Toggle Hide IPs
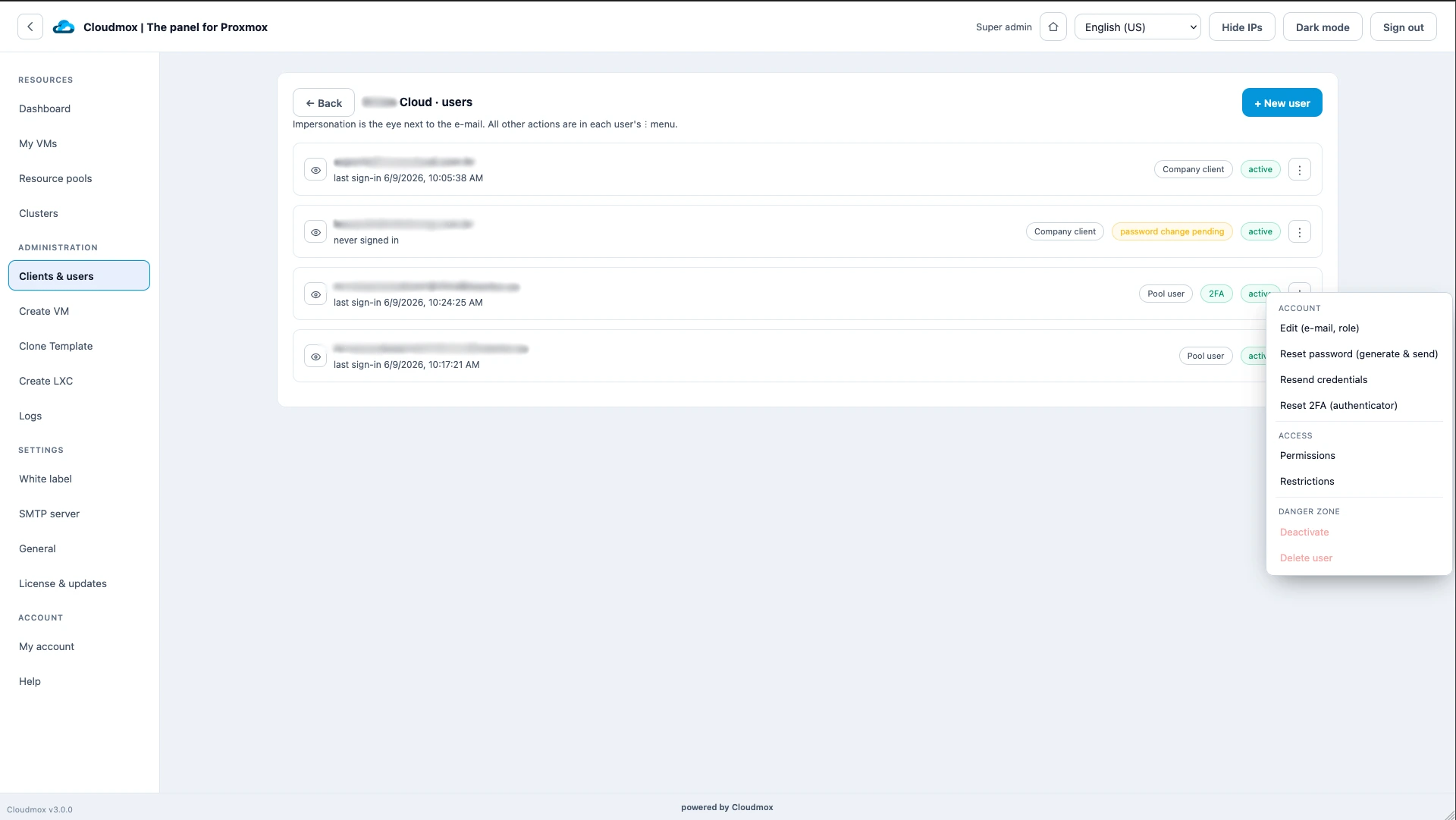Screen dimensions: 1456x820 click(x=1242, y=27)
